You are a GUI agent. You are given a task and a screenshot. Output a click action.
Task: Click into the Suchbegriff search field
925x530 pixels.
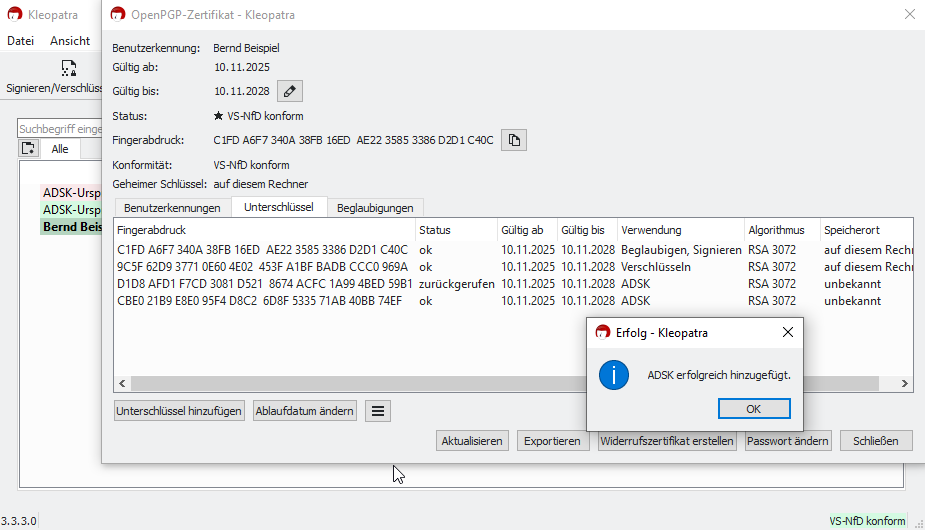pos(60,129)
